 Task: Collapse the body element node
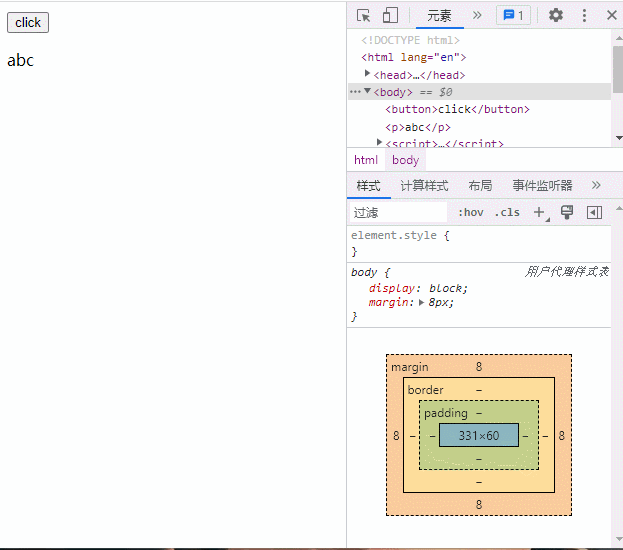click(x=368, y=91)
